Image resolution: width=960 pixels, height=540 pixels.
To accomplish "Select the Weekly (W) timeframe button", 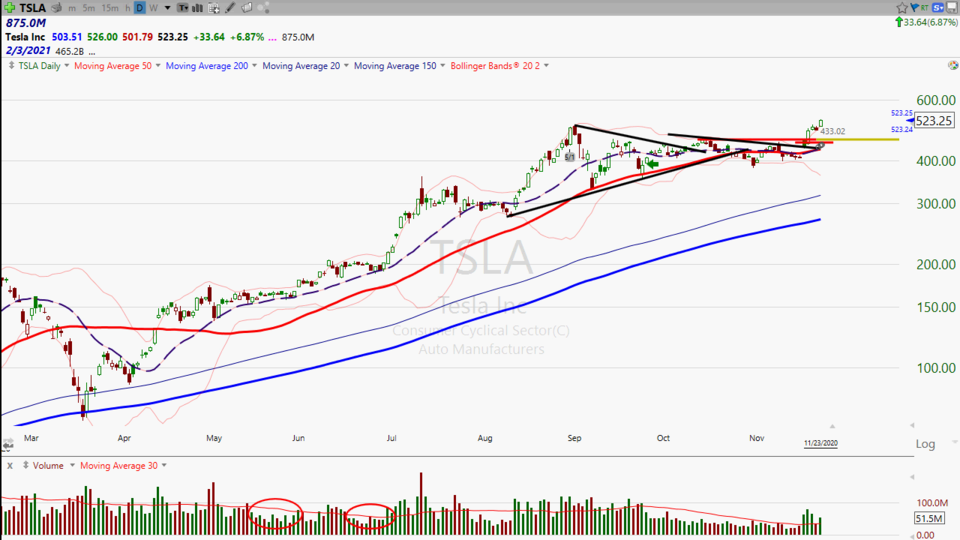I will coord(154,8).
